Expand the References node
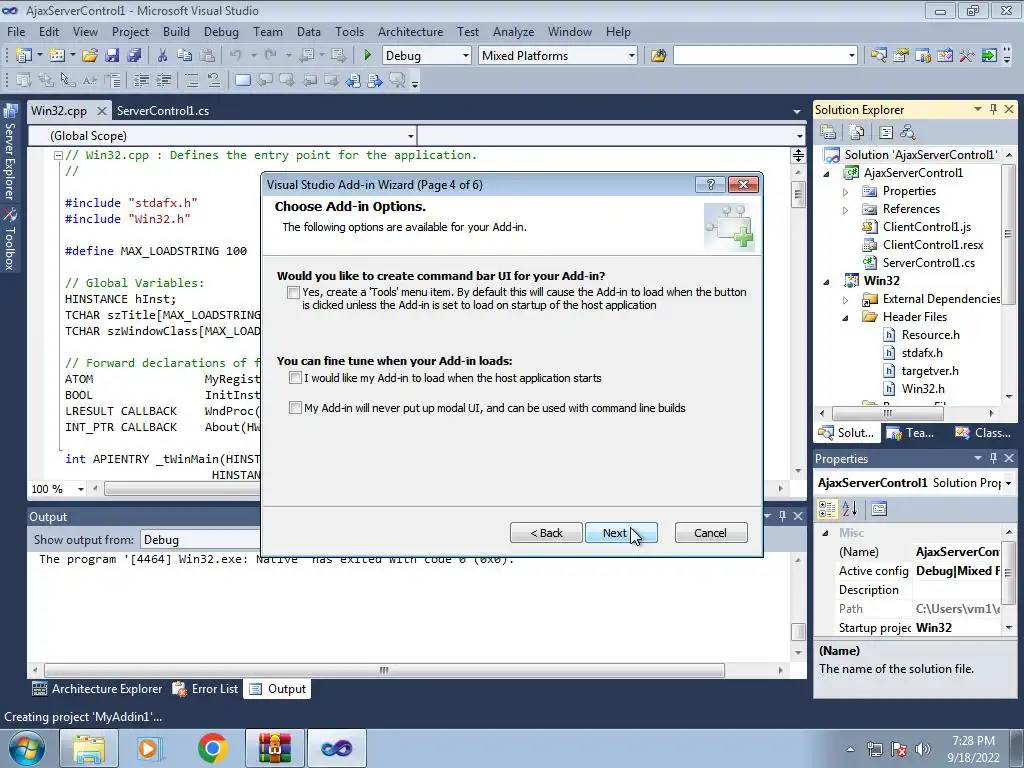Screen dimensions: 1024x768 click(845, 210)
